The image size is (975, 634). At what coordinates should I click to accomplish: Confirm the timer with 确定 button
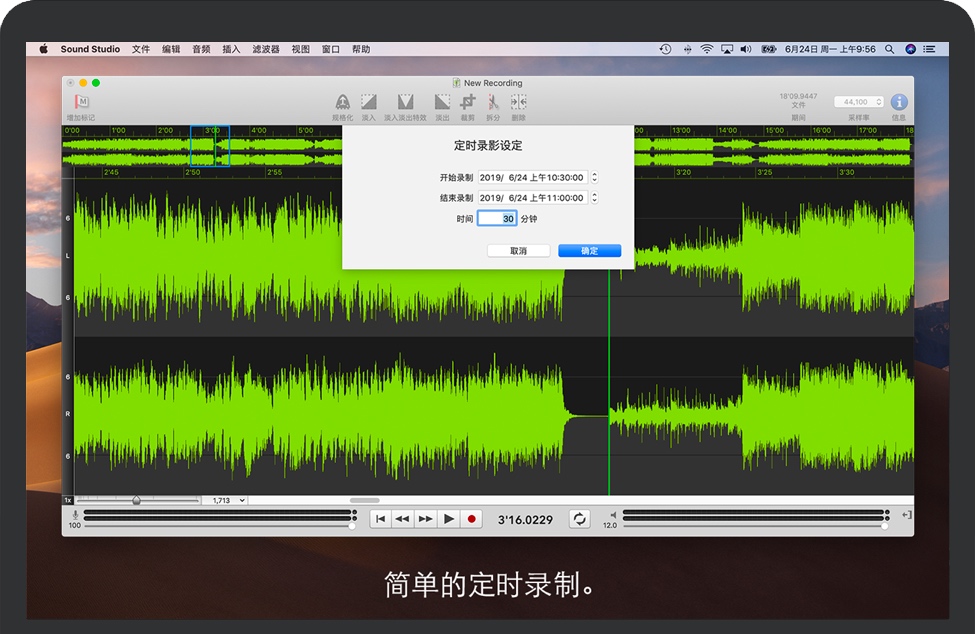click(589, 251)
